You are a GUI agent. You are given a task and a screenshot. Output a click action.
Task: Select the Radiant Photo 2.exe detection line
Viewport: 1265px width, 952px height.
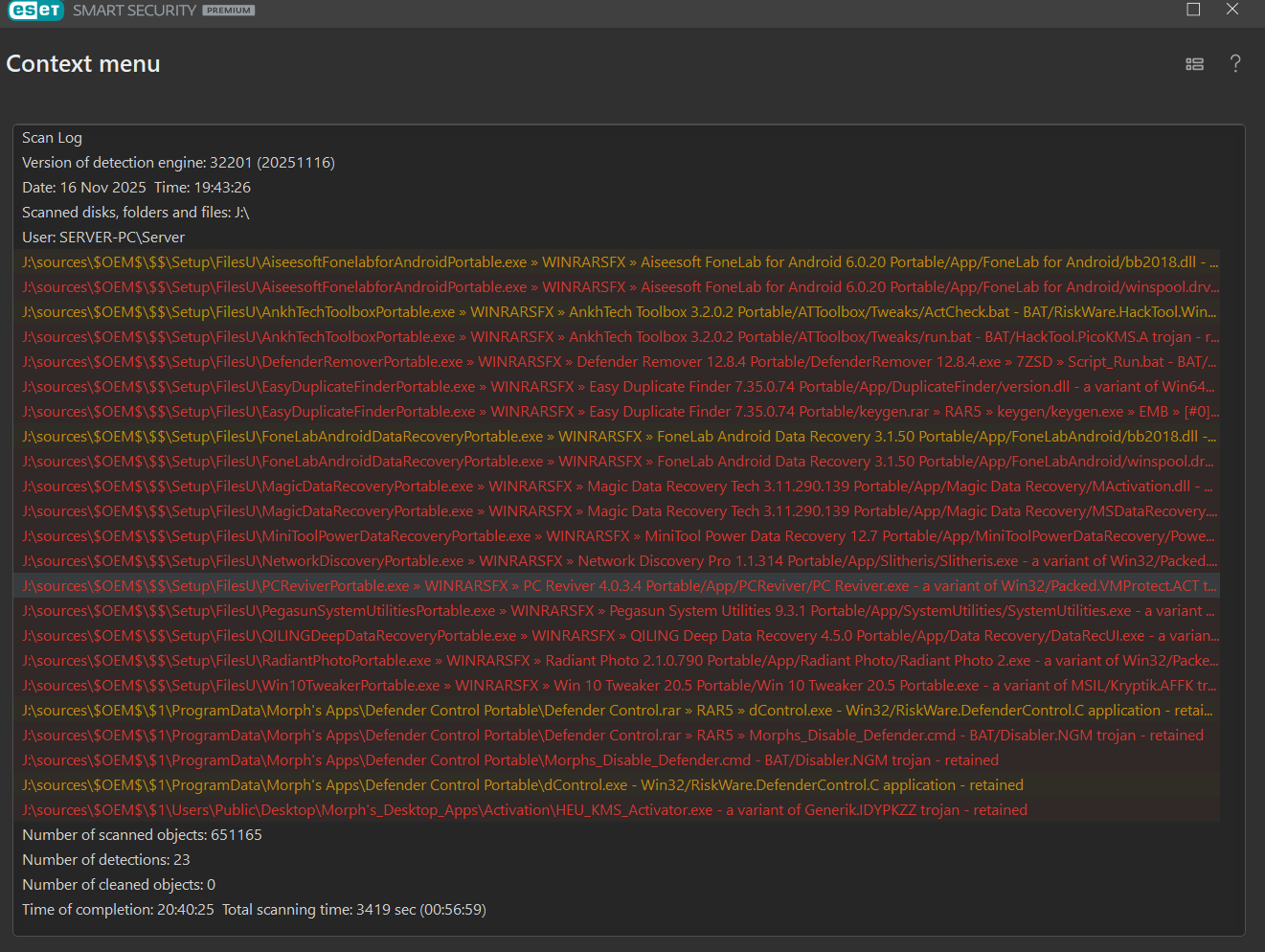click(620, 661)
